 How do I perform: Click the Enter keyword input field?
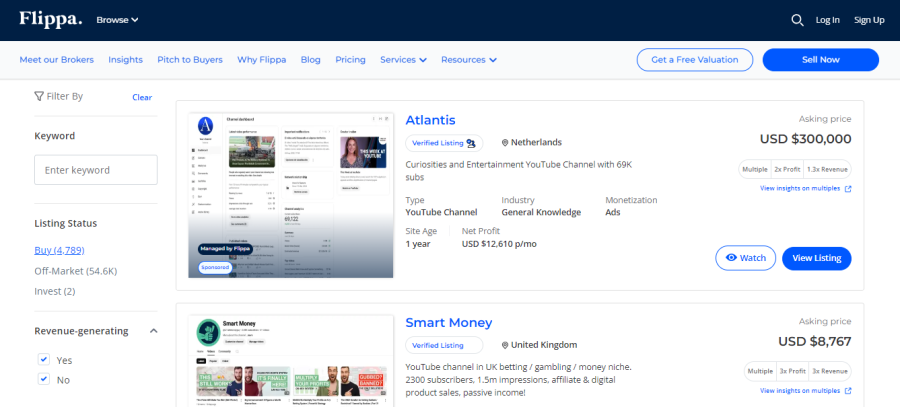pos(96,170)
